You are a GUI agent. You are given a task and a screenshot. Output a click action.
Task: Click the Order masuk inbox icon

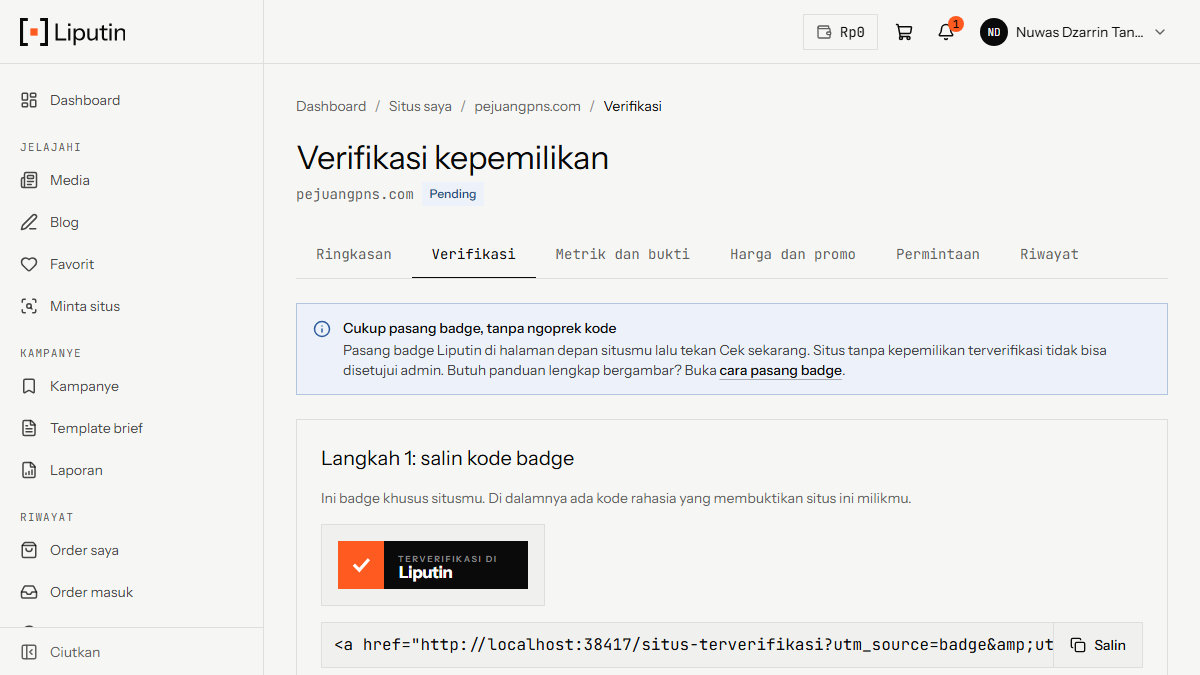(x=29, y=592)
